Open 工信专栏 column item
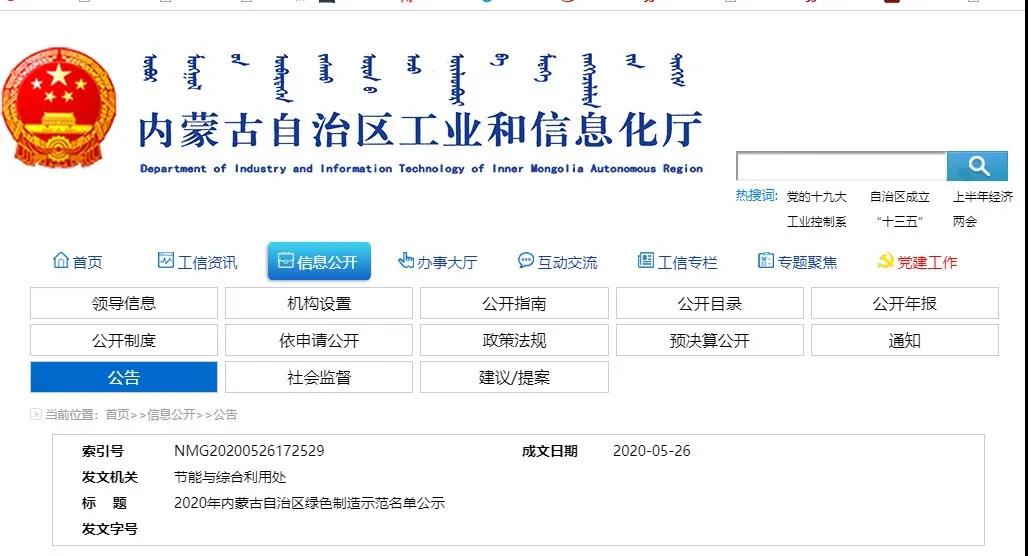 pos(678,262)
